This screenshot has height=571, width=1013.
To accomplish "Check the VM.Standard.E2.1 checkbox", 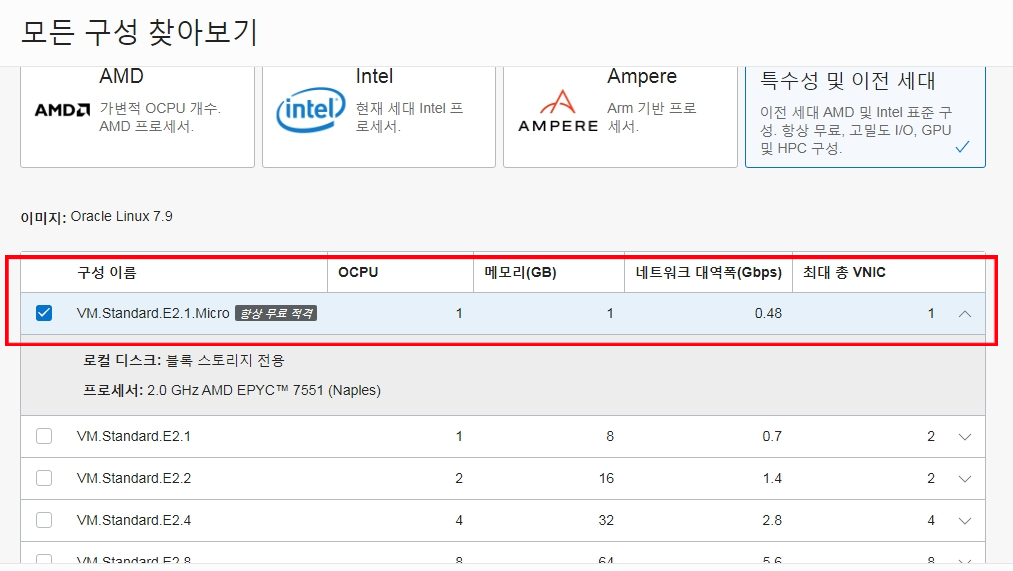I will [x=44, y=436].
